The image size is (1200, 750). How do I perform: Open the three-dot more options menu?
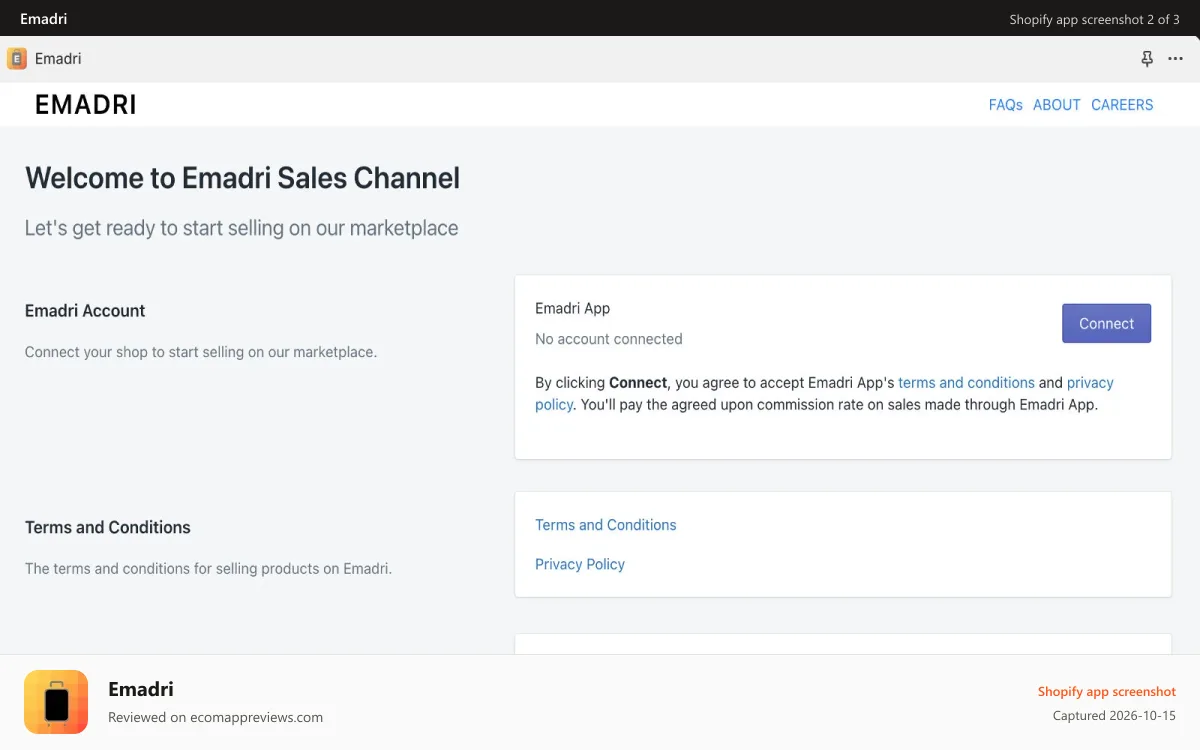(x=1176, y=59)
